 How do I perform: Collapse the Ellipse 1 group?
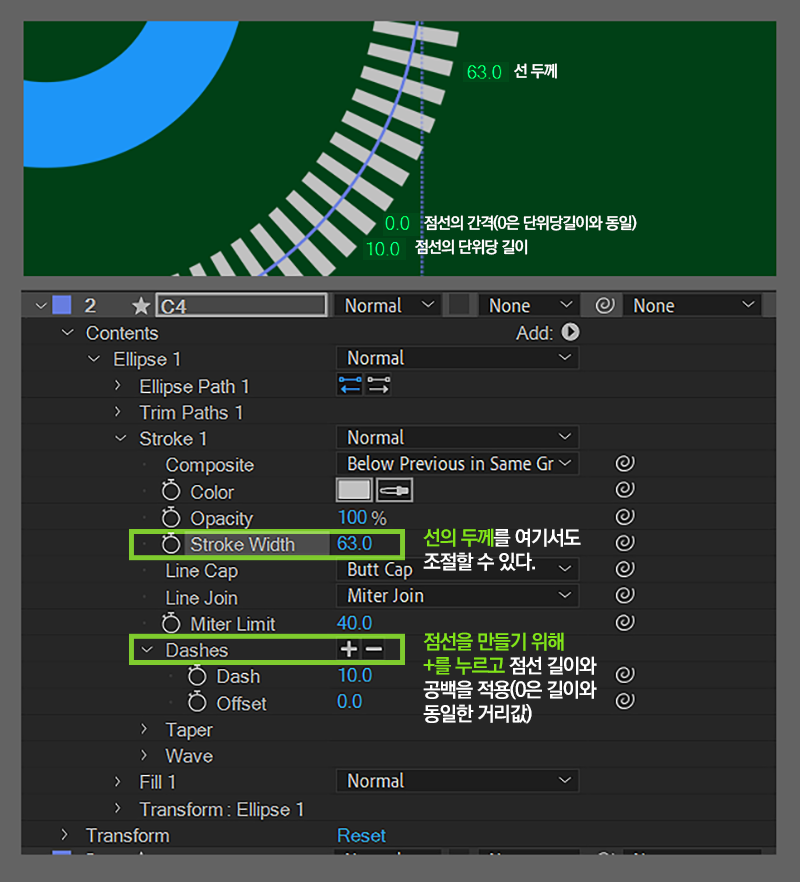[x=94, y=358]
